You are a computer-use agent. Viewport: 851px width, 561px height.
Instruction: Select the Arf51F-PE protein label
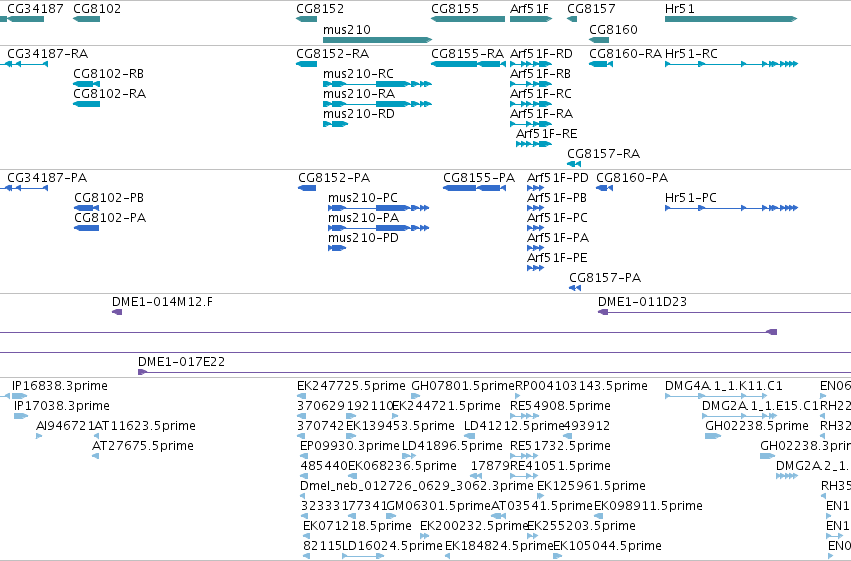pos(557,258)
